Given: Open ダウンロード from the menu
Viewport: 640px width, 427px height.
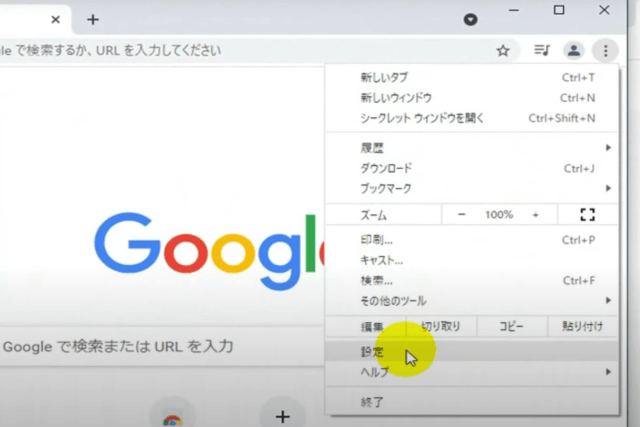Looking at the screenshot, I should [472, 168].
